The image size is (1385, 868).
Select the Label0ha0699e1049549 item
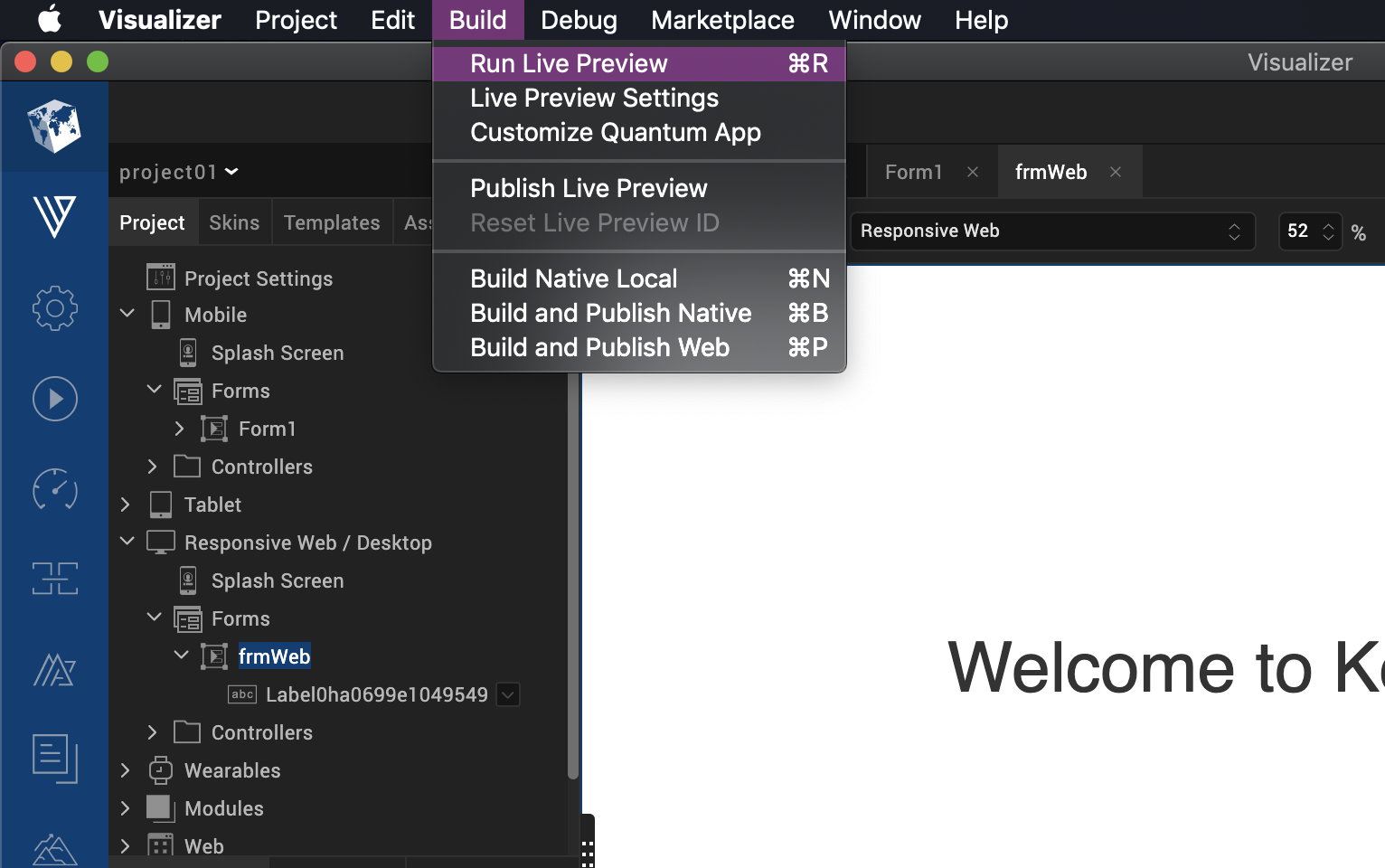pos(376,694)
